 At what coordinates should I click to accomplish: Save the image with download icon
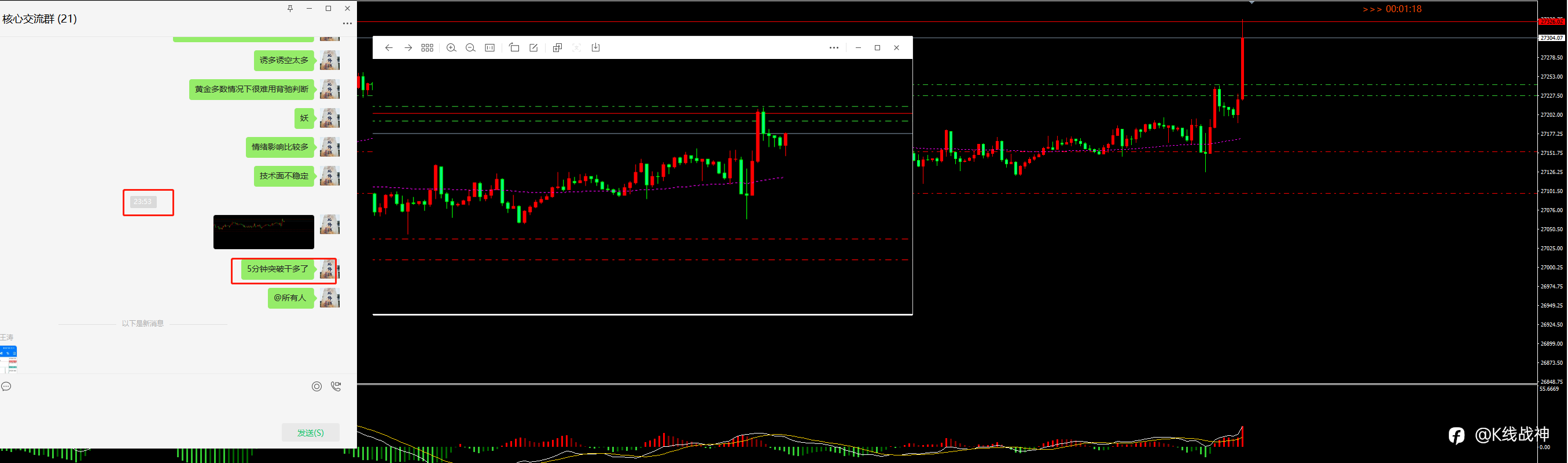pyautogui.click(x=596, y=47)
